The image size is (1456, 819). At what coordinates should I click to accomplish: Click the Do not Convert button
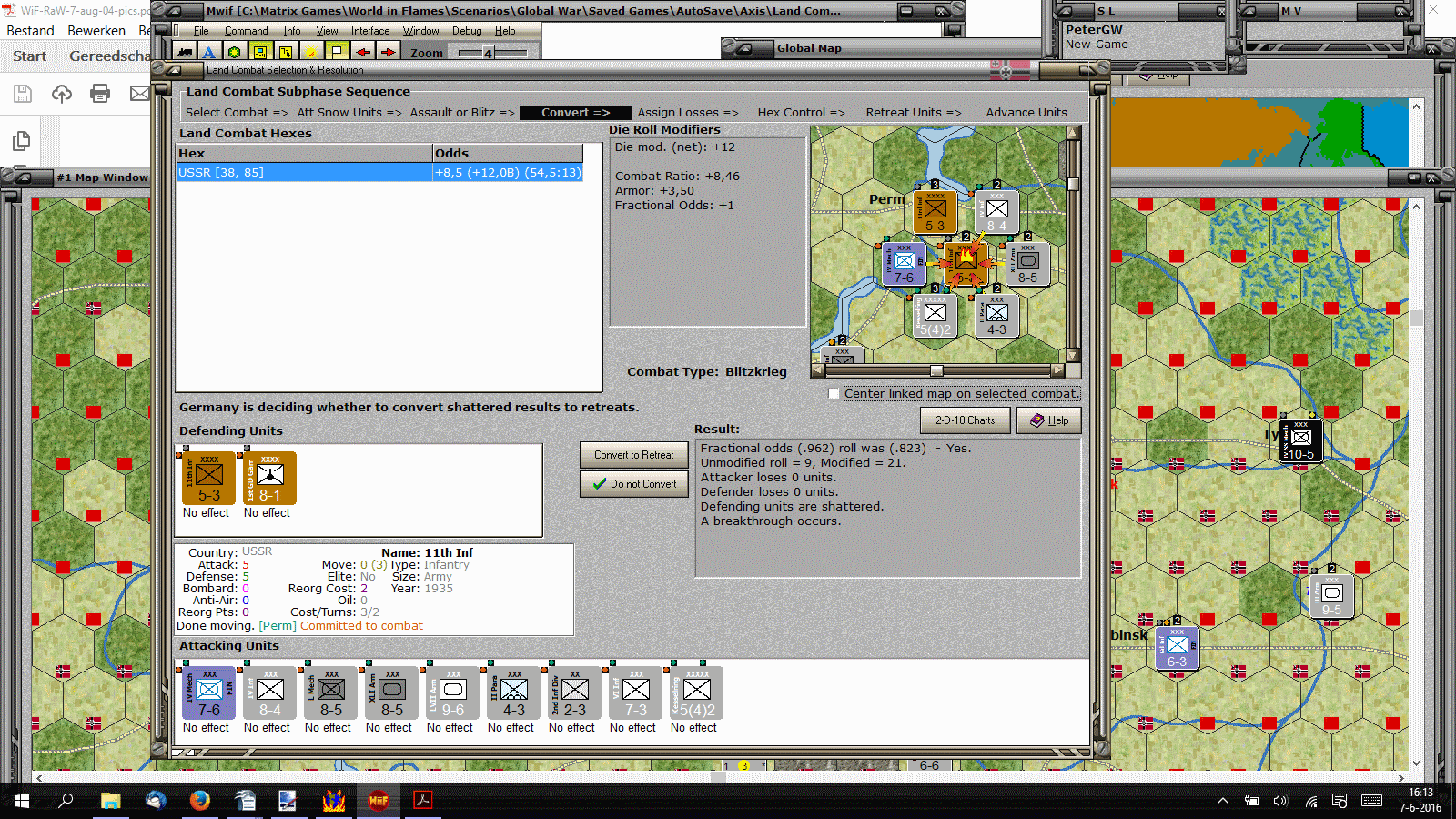(634, 484)
